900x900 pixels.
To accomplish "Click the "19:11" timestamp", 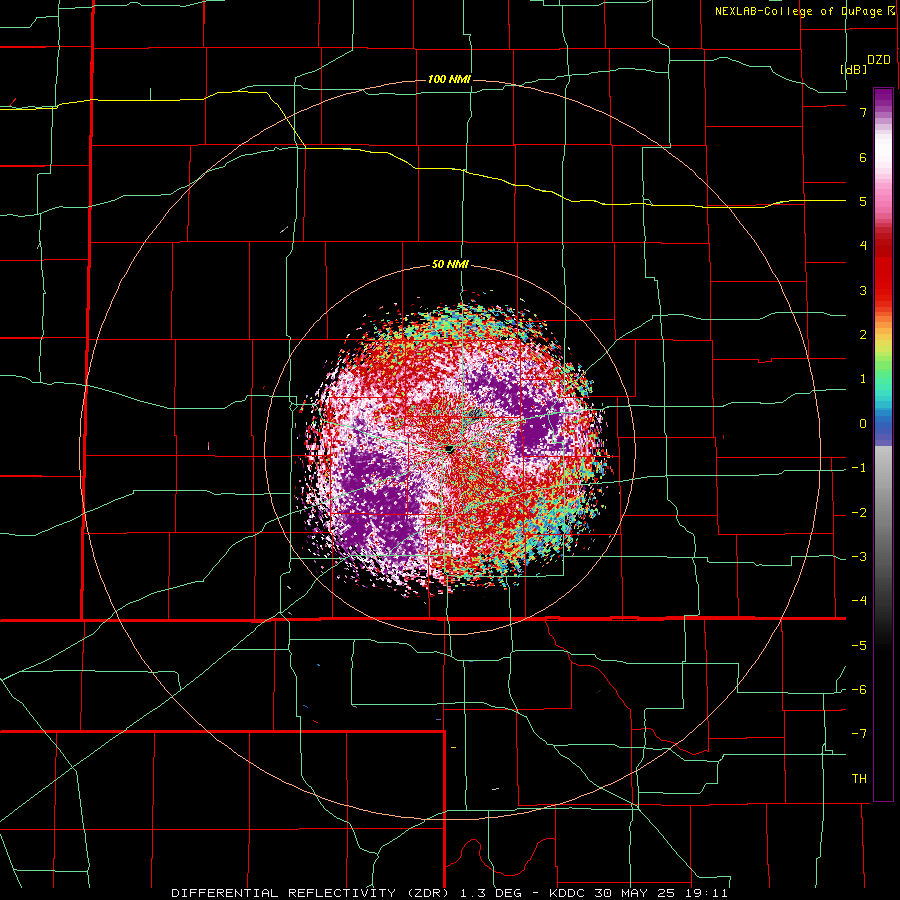I will point(707,893).
